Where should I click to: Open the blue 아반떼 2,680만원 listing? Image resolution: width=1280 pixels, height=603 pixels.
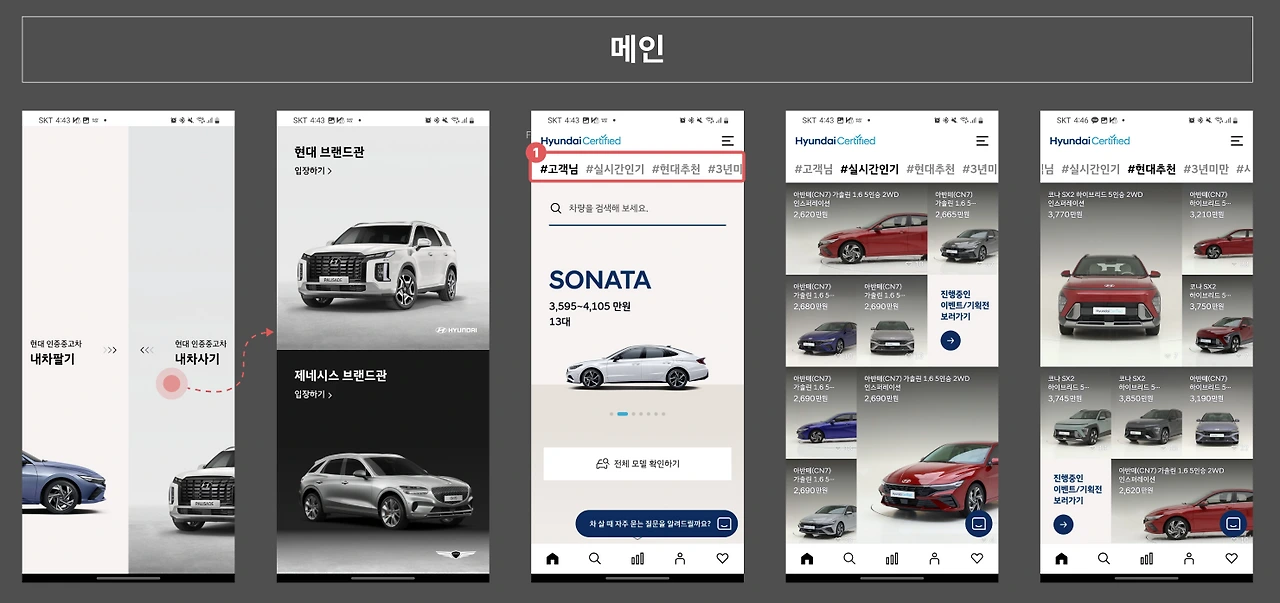click(x=821, y=321)
